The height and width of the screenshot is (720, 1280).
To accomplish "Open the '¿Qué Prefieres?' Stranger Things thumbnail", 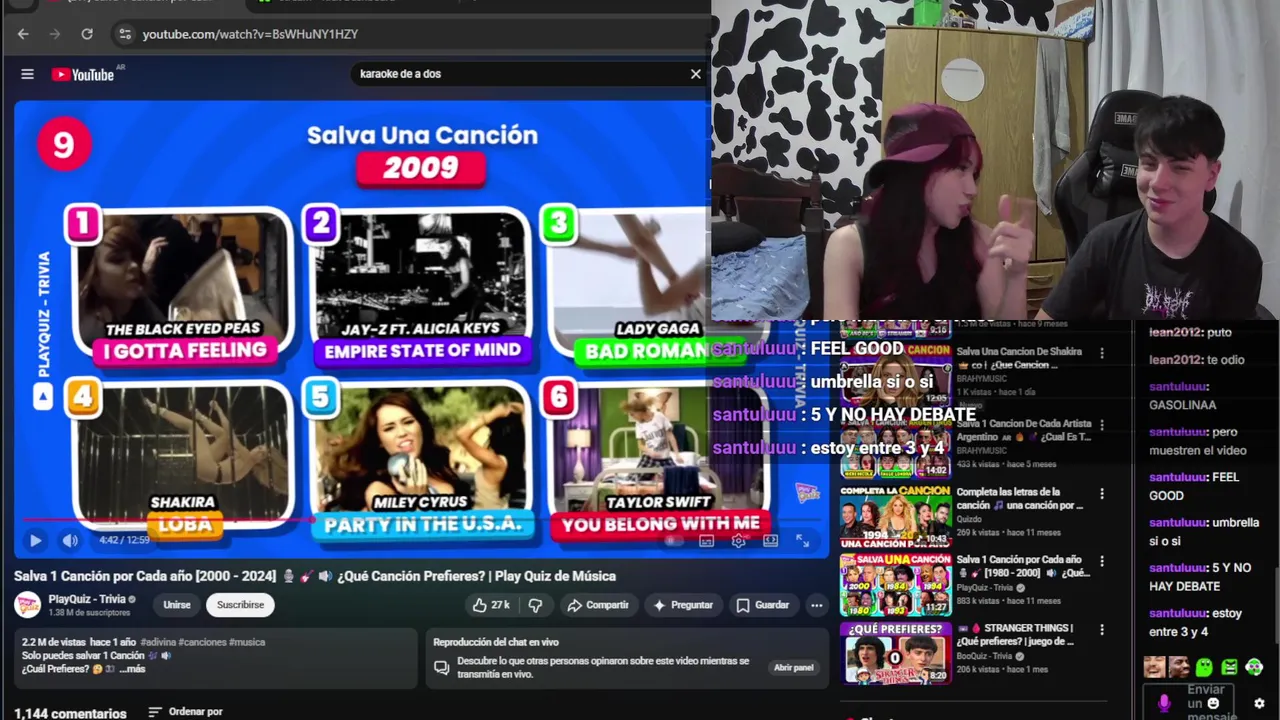I will [895, 652].
